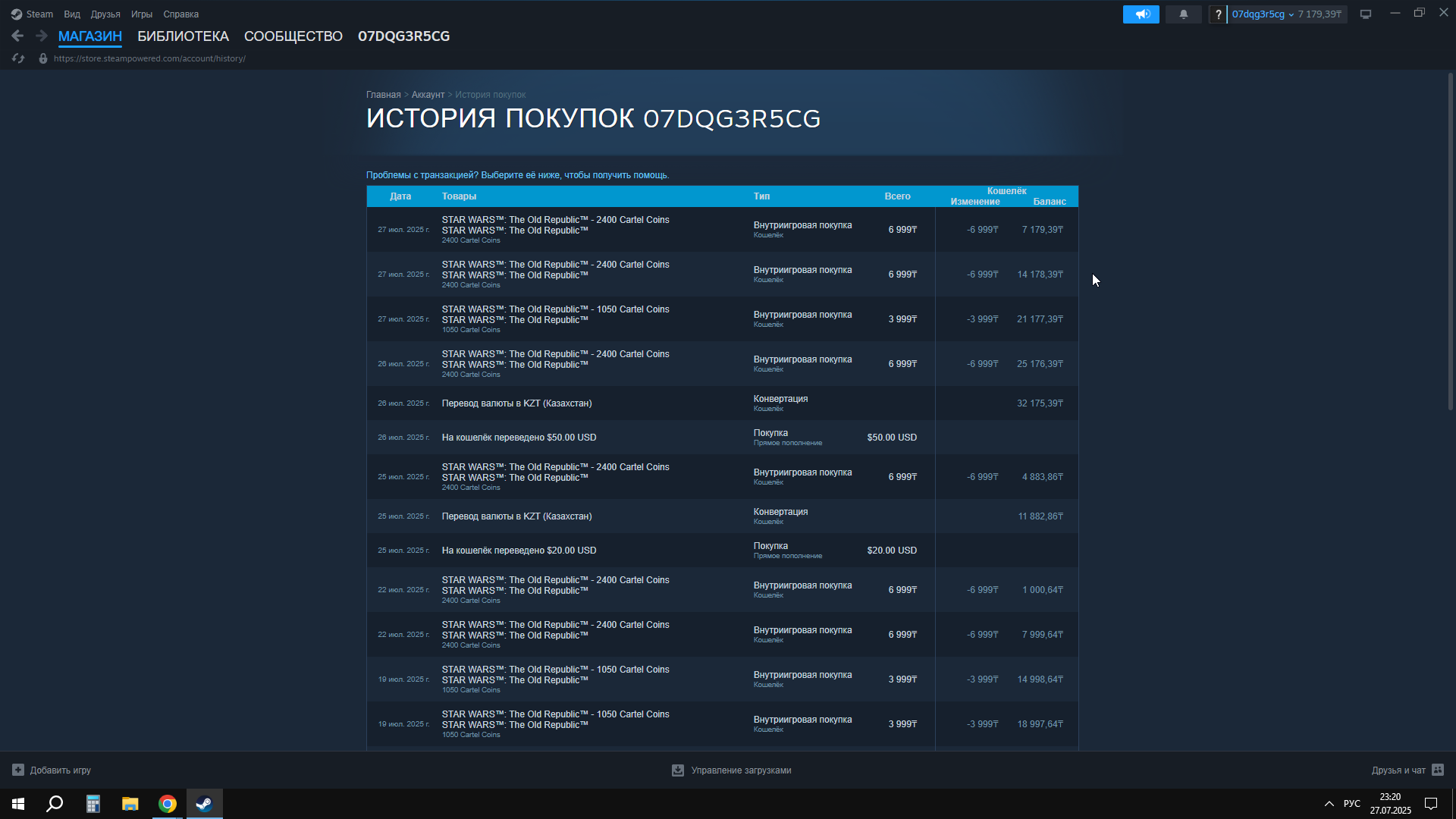Click the Всего column header

coord(897,196)
